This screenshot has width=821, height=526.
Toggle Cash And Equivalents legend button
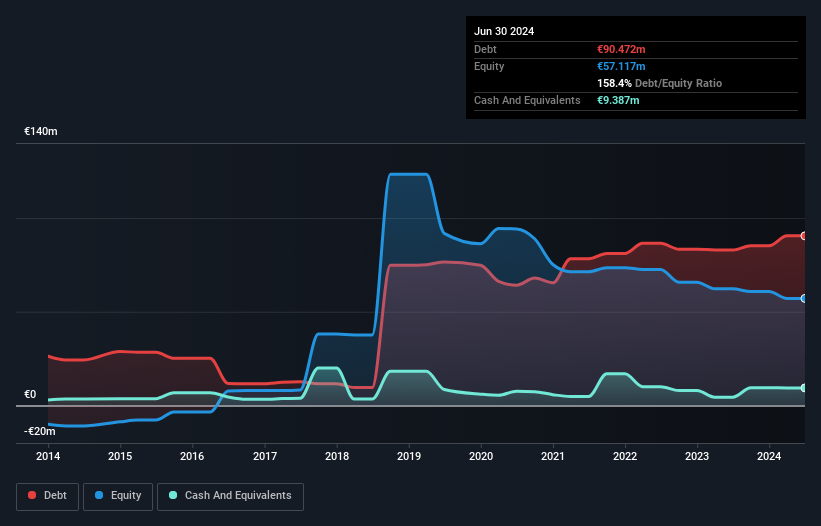click(230, 496)
